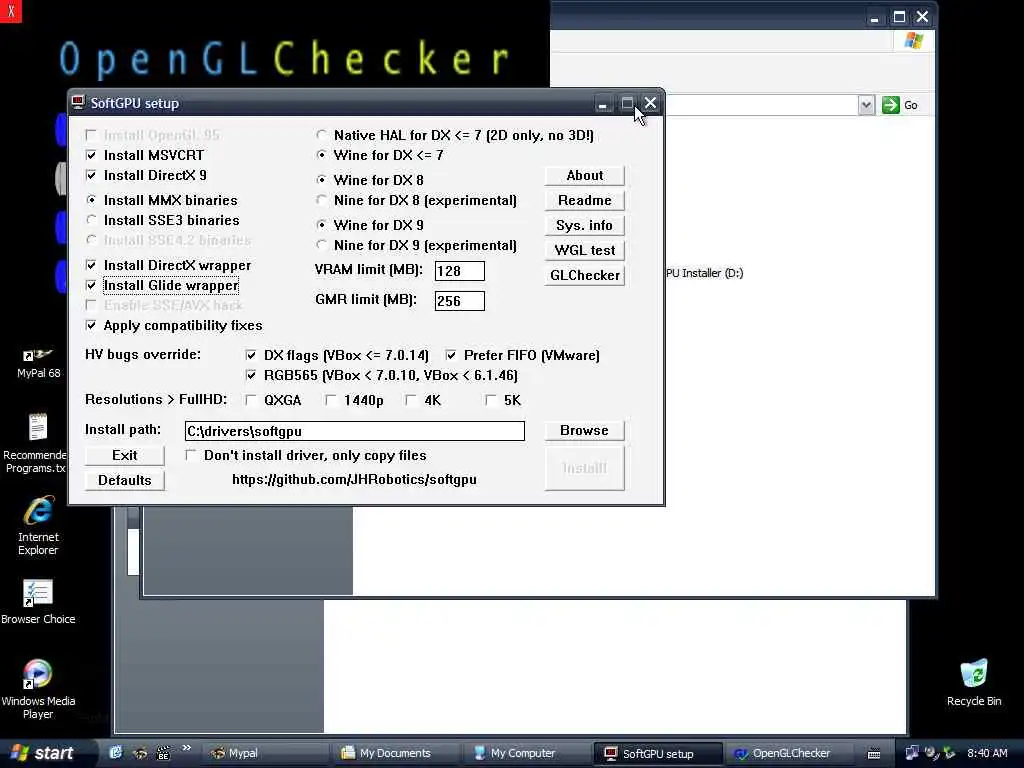Viewport: 1024px width, 768px height.
Task: Enable QXGA resolution checkbox
Action: 251,400
